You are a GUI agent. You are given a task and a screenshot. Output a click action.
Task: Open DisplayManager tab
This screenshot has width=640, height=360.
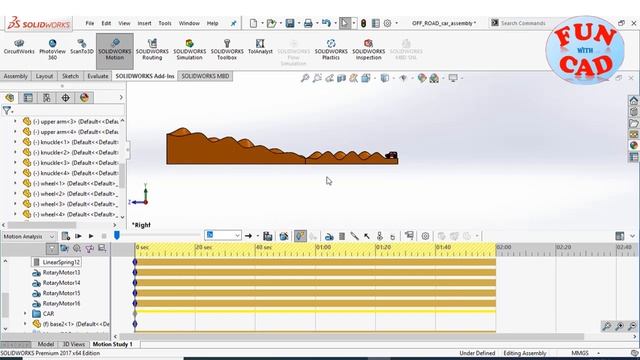click(84, 98)
